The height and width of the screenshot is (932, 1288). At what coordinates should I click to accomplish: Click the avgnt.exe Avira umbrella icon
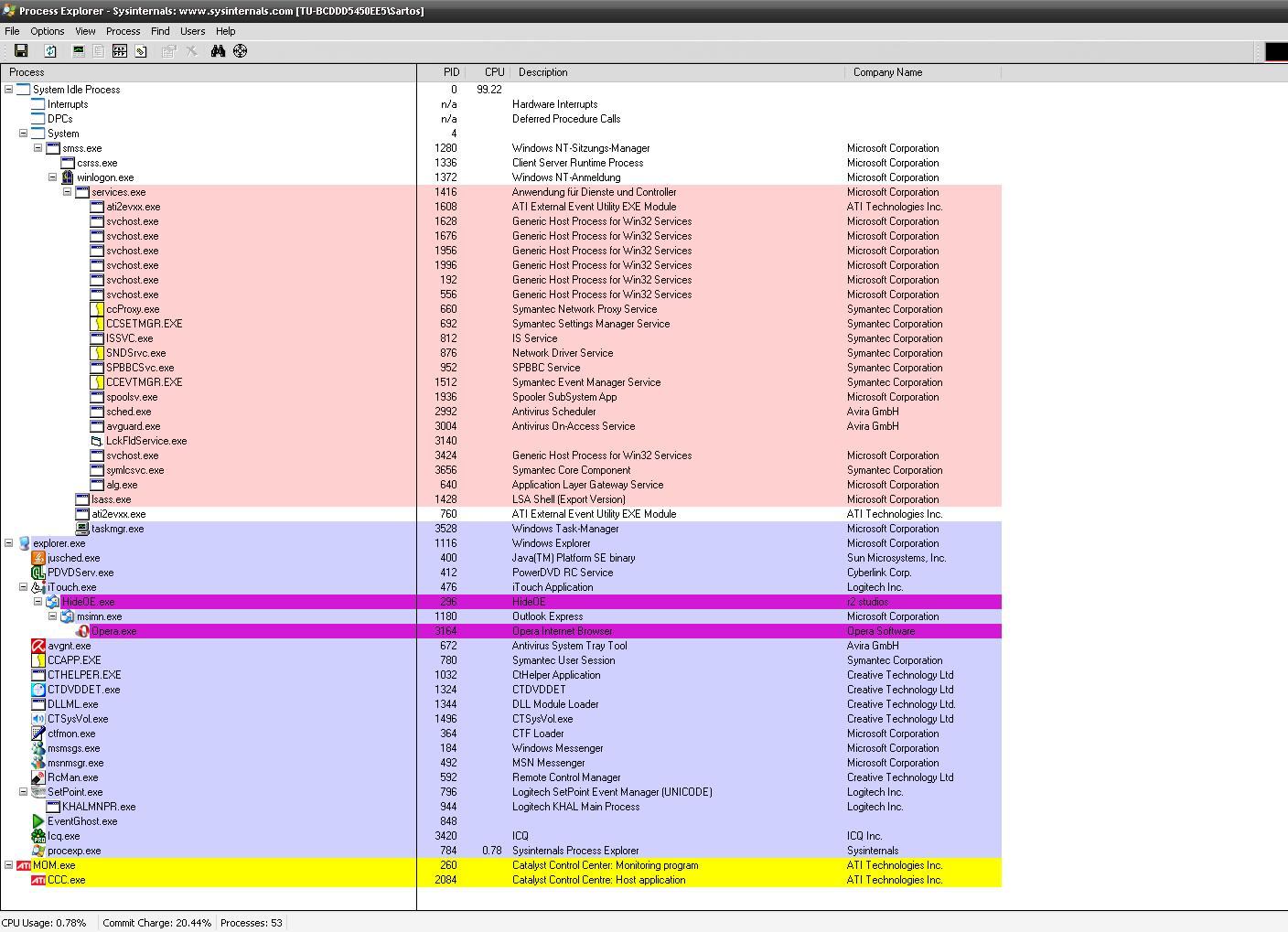coord(38,646)
